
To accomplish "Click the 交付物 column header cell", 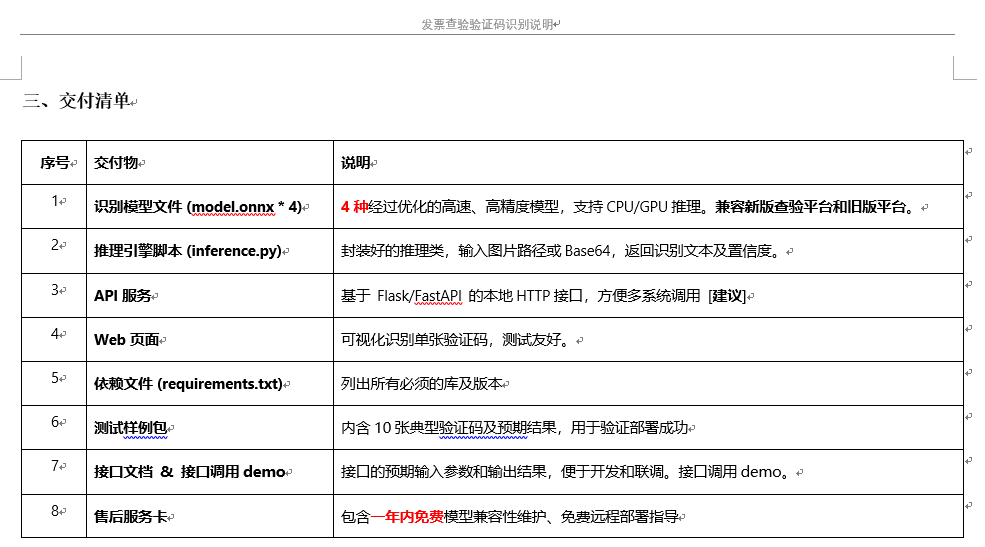I will [210, 163].
